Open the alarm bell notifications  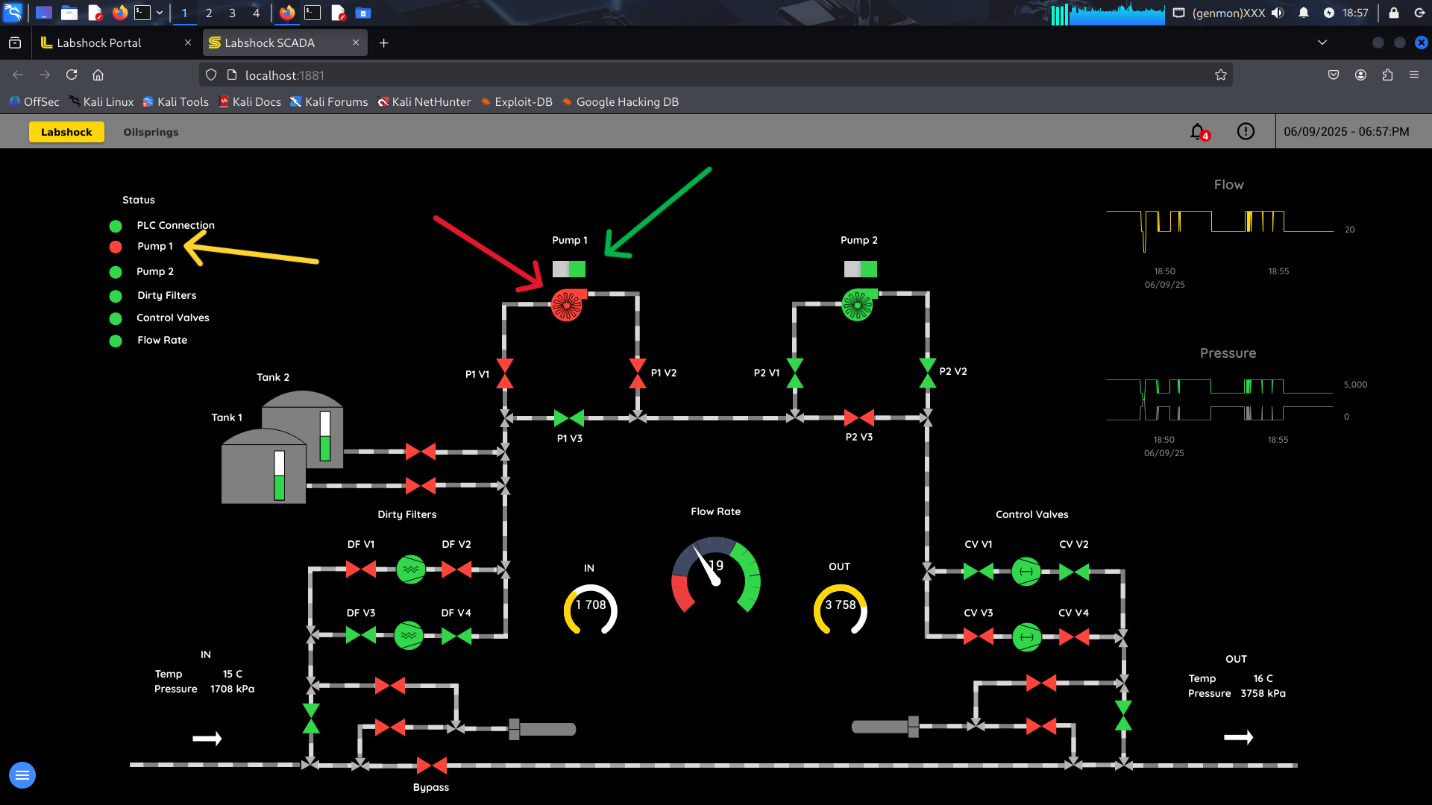tap(1197, 132)
